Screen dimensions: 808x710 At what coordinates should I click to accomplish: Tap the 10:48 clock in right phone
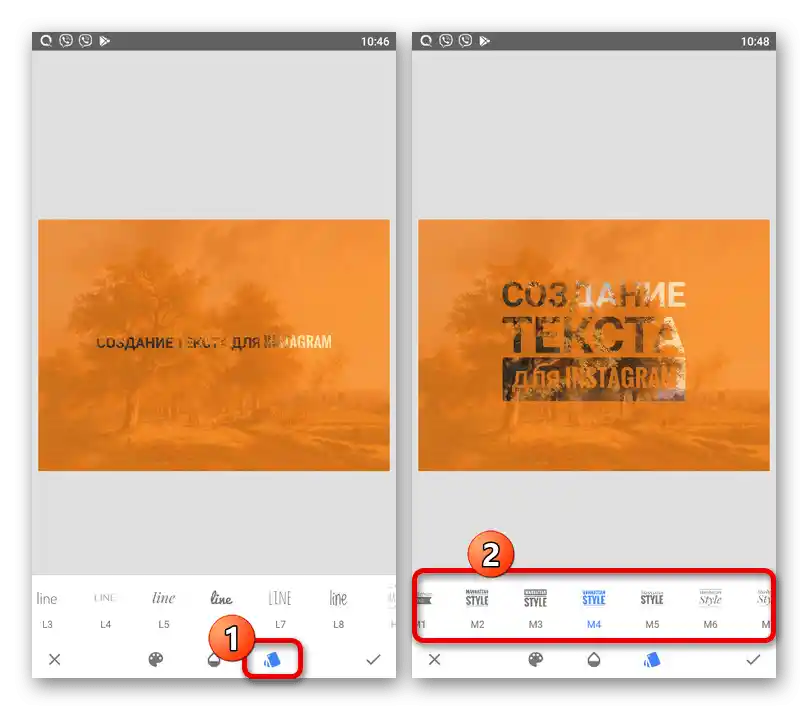pyautogui.click(x=755, y=42)
